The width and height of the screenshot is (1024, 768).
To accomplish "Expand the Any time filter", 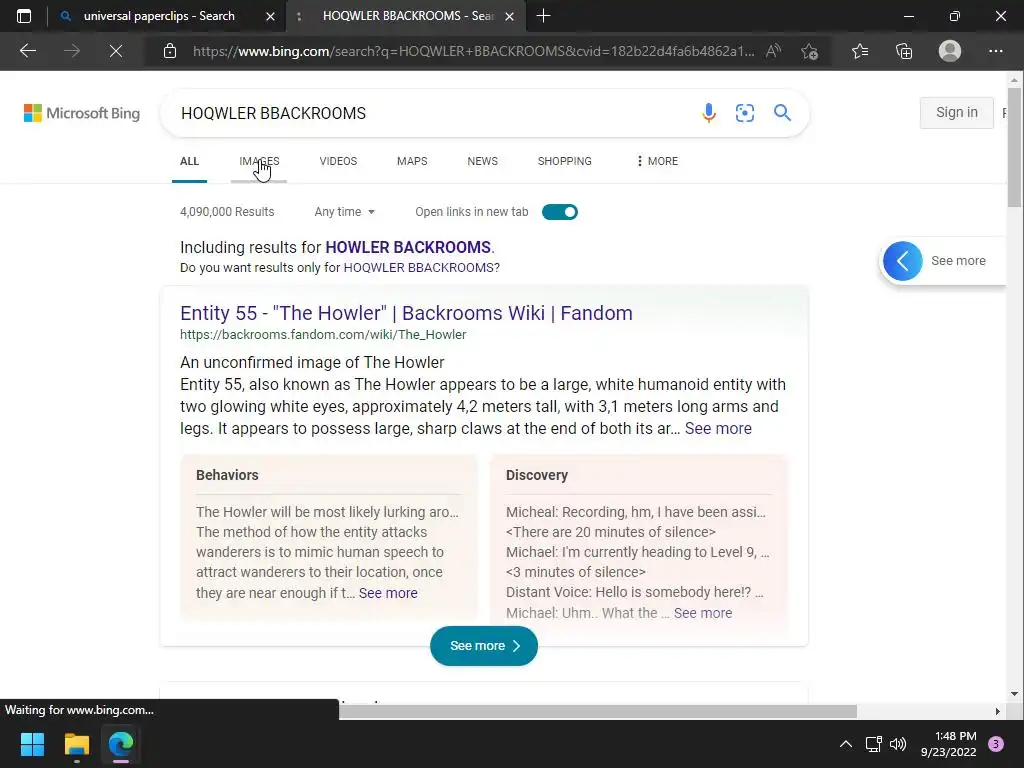I will click(344, 212).
